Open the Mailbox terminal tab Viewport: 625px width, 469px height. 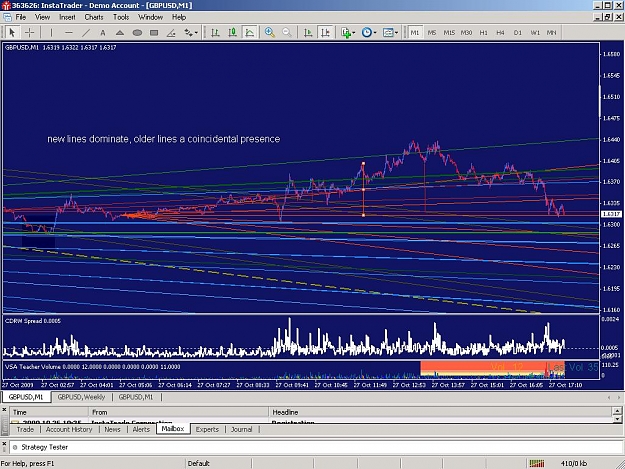point(173,429)
